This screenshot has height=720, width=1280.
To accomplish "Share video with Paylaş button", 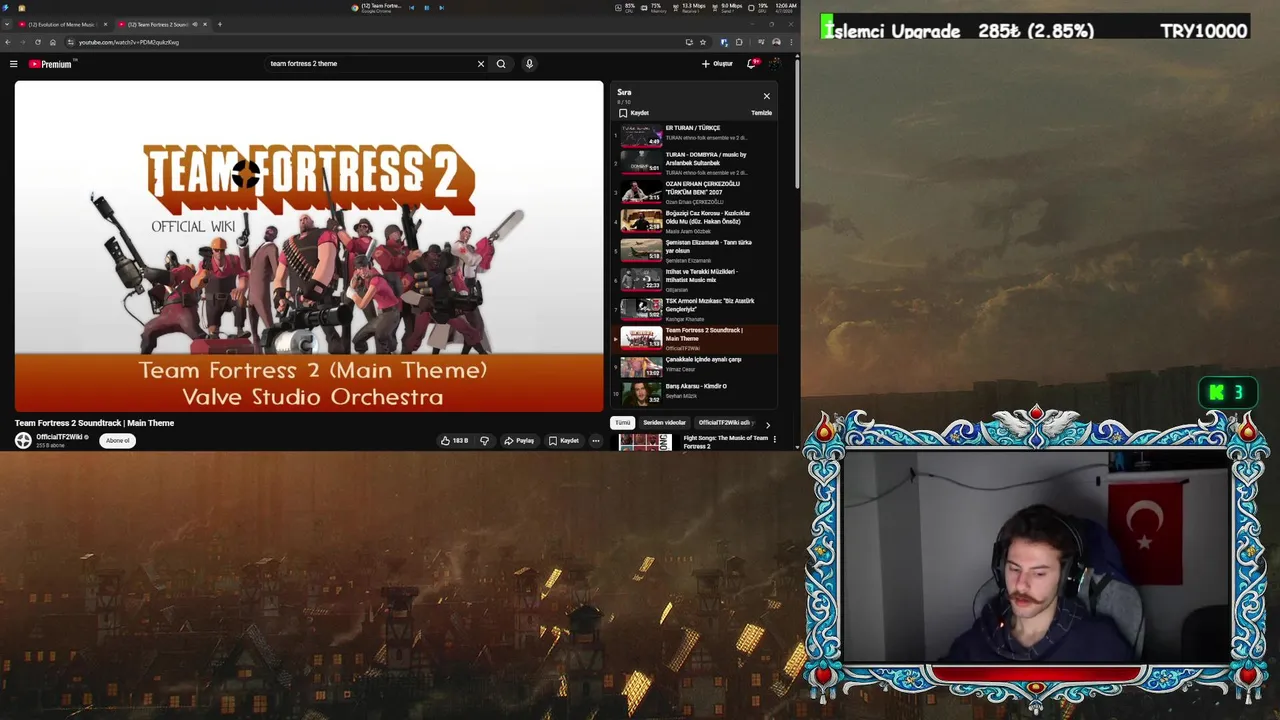I will pos(519,440).
